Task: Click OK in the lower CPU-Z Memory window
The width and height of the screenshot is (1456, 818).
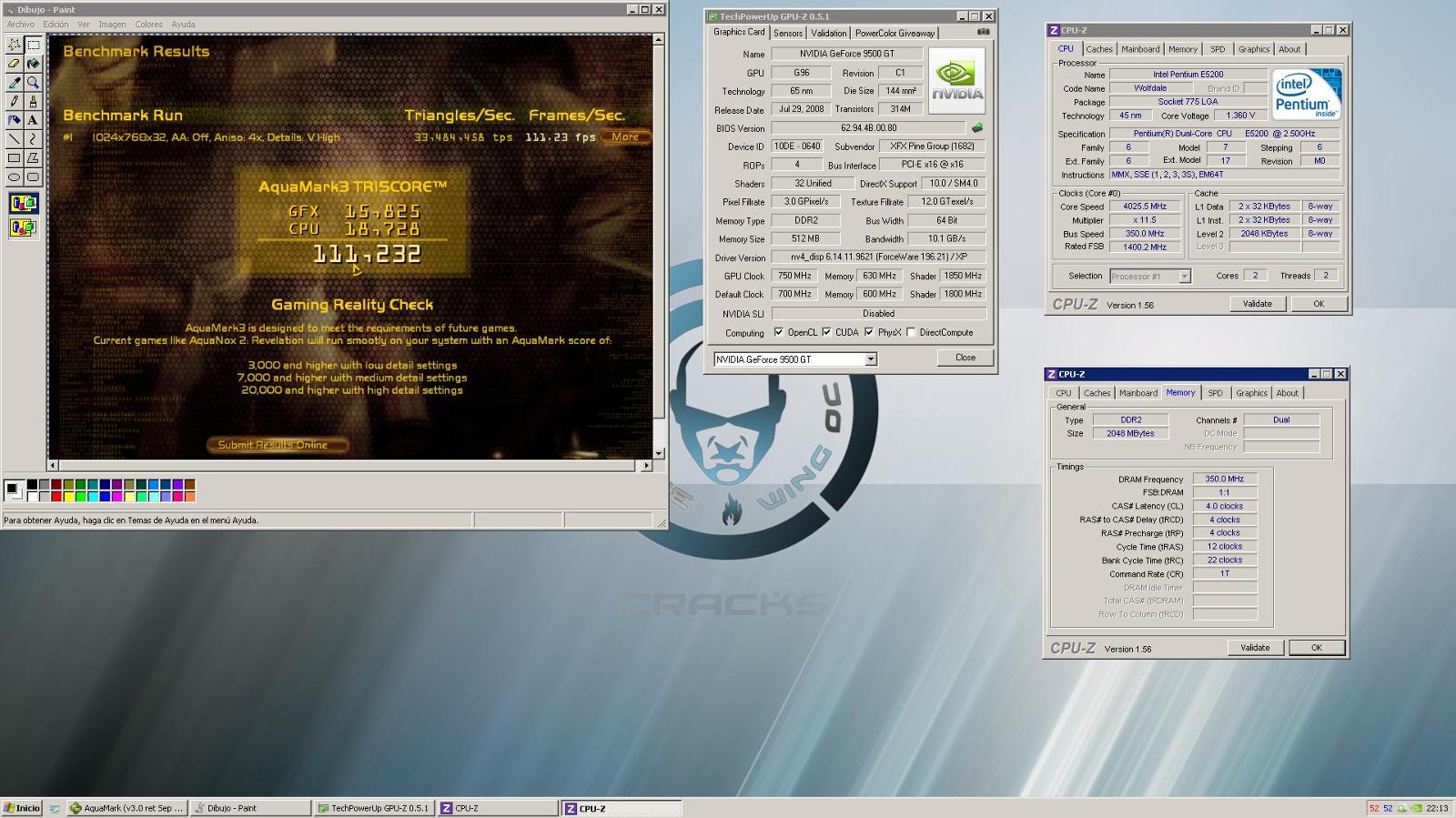Action: pyautogui.click(x=1316, y=648)
